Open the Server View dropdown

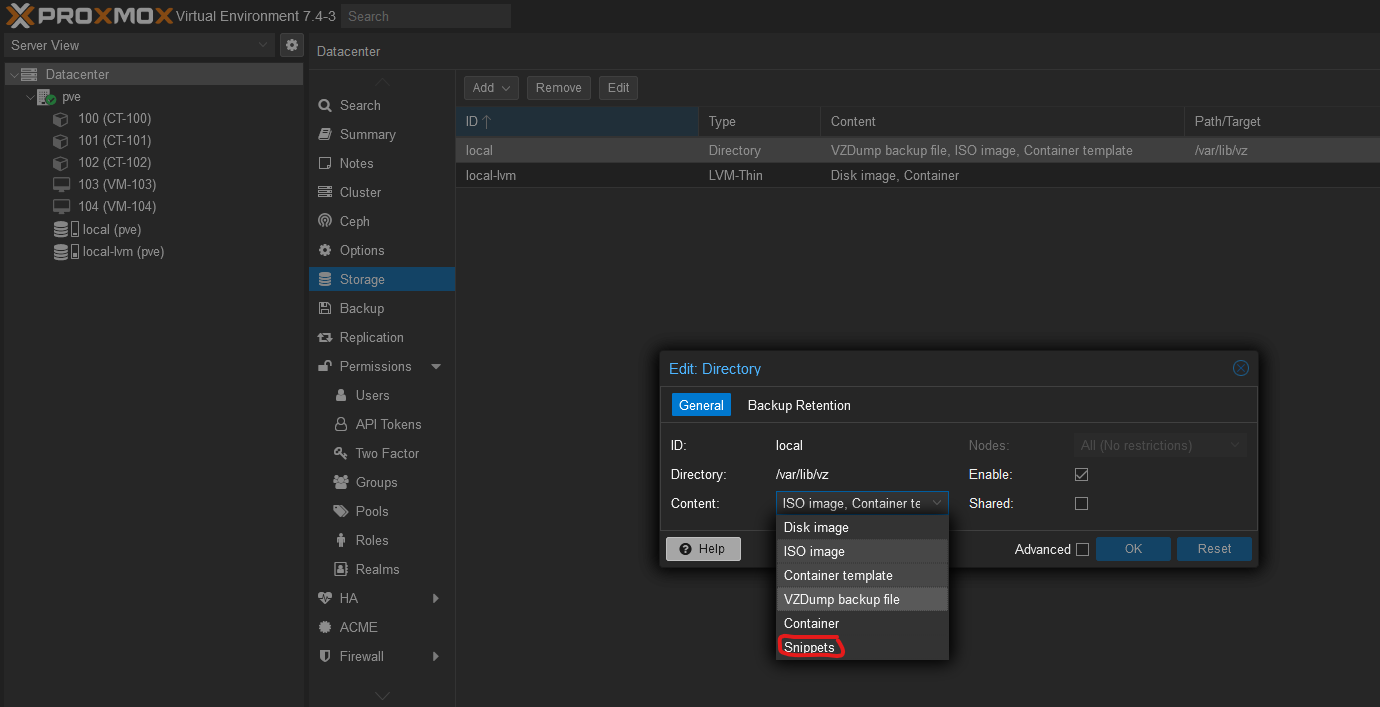point(263,45)
